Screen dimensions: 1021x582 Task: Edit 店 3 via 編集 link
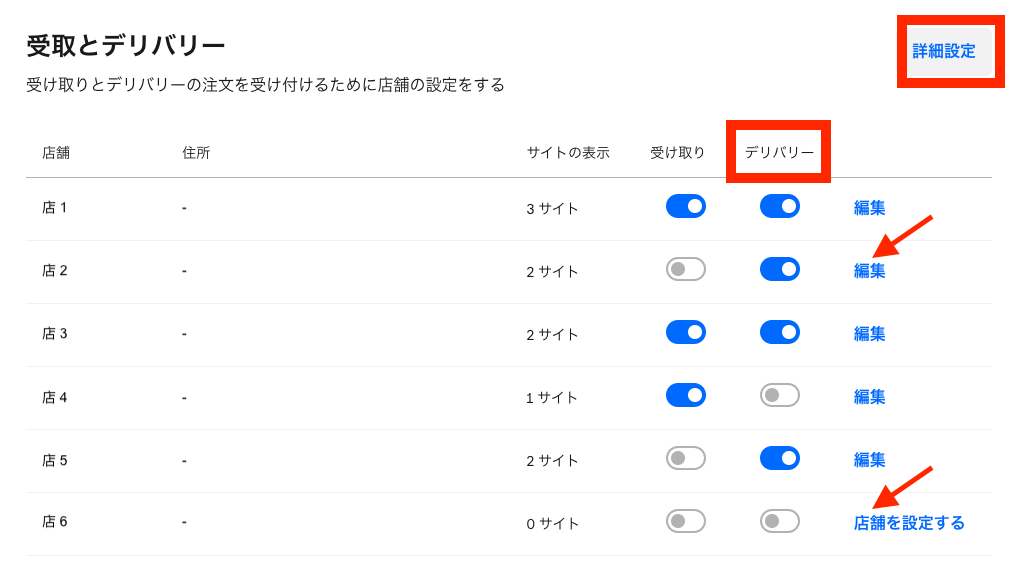pyautogui.click(x=869, y=334)
